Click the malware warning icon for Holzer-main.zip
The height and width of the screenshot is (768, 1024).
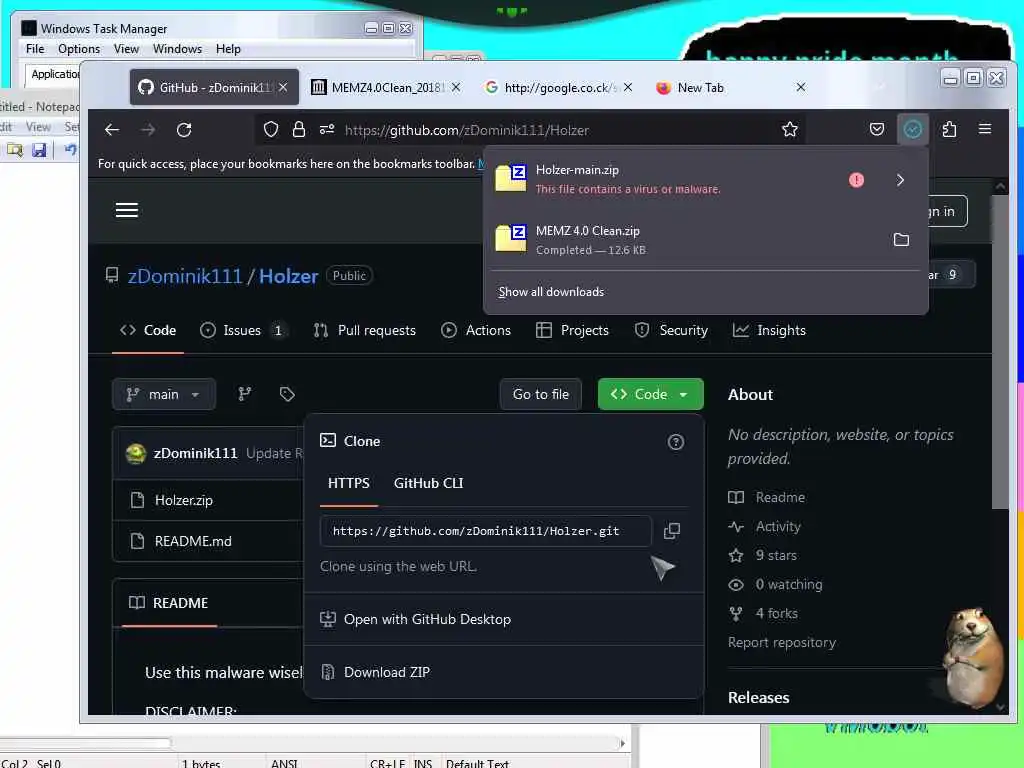pos(856,180)
